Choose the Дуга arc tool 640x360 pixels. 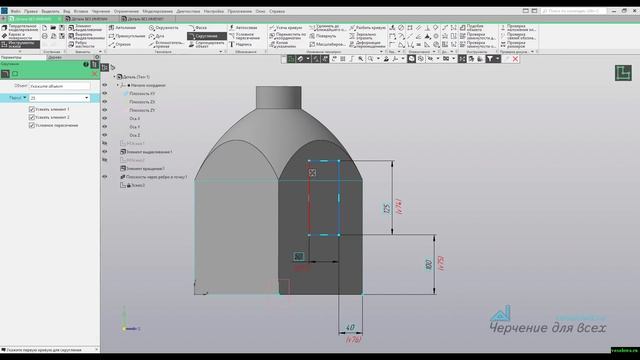157,36
